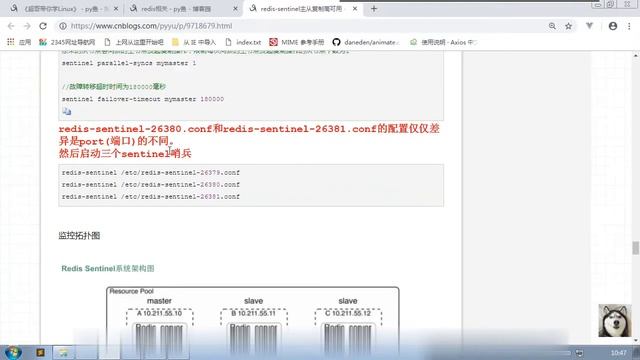Click 'sentinel parallel-syncs mymaster 1' line
The width and height of the screenshot is (640, 360).
pyautogui.click(x=129, y=63)
